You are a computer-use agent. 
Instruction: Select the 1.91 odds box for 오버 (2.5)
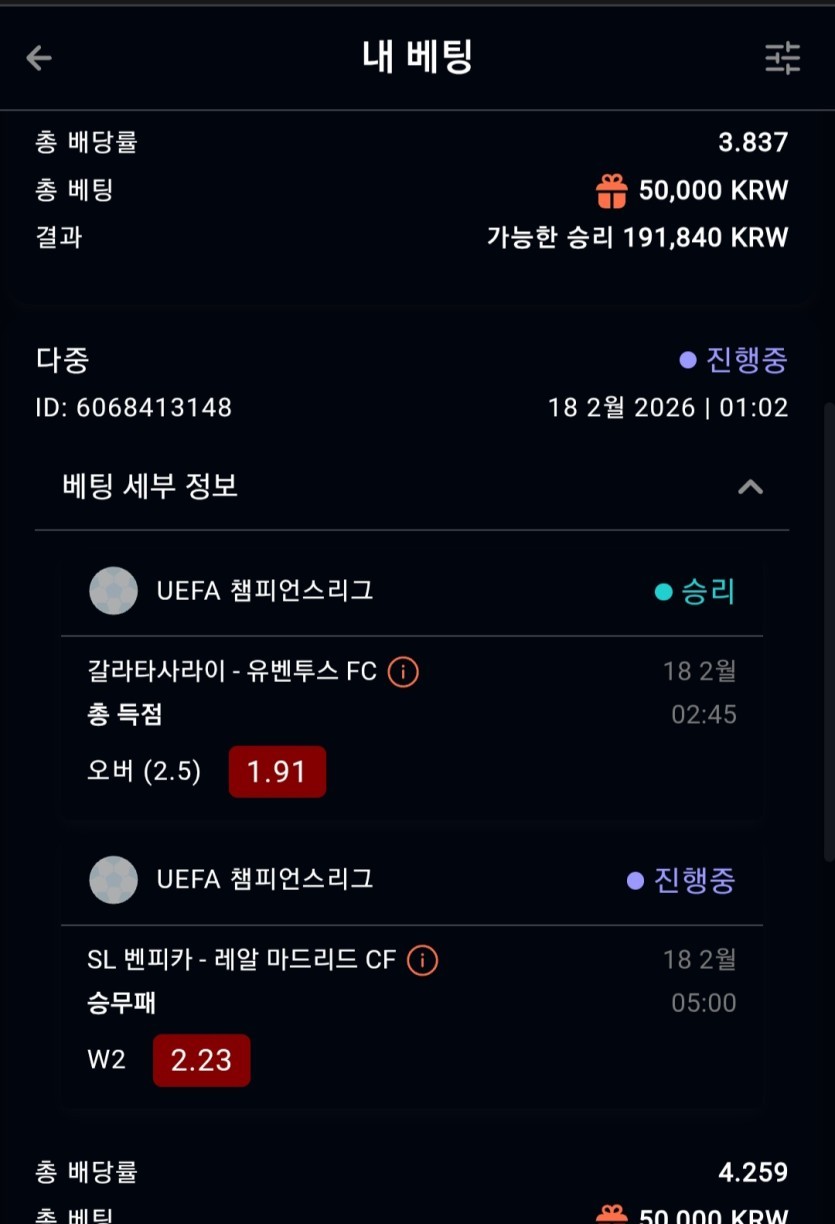point(277,772)
